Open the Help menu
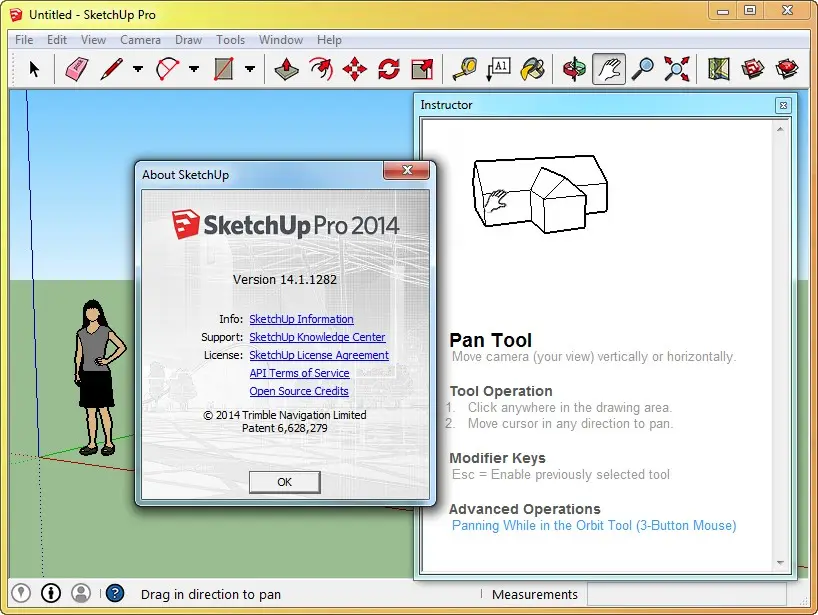This screenshot has height=615, width=818. click(329, 40)
